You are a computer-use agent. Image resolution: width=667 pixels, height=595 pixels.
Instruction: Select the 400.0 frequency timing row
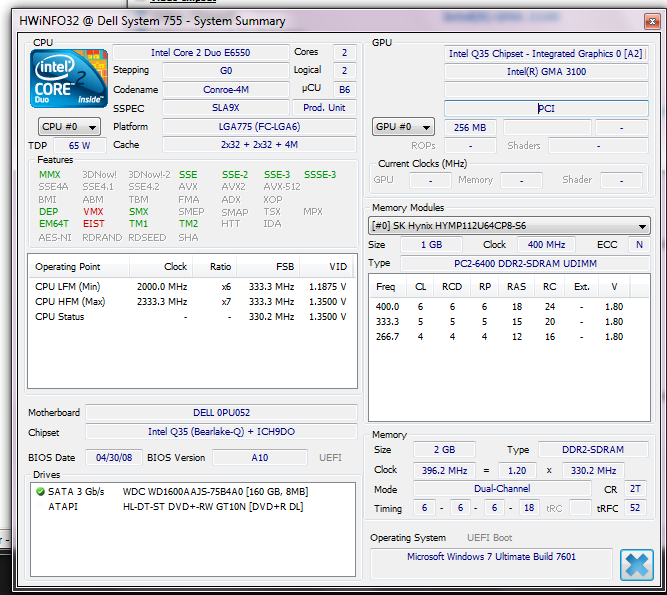(x=509, y=307)
